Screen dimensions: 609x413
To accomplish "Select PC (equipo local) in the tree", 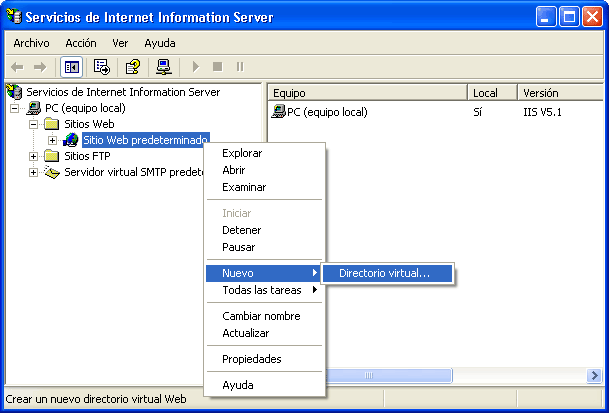I will (85, 108).
